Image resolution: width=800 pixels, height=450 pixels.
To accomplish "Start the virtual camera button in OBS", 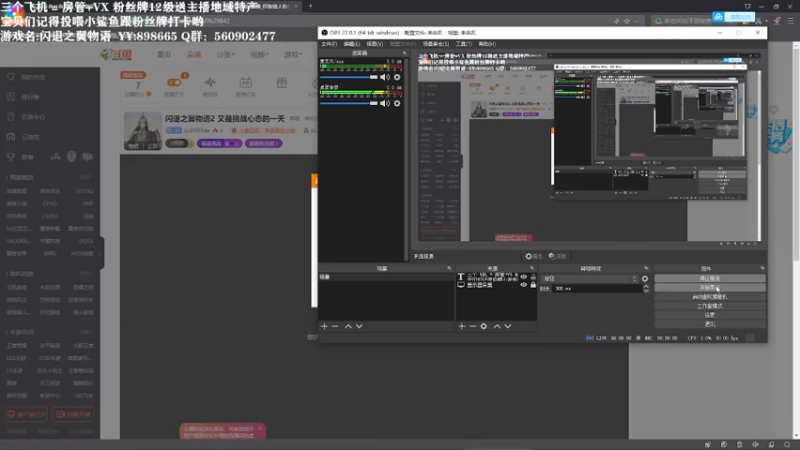I will (x=710, y=297).
